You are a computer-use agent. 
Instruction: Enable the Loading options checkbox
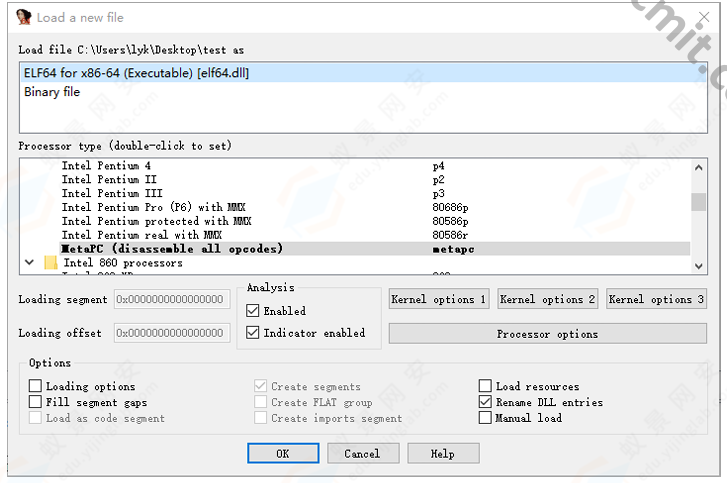(35, 386)
